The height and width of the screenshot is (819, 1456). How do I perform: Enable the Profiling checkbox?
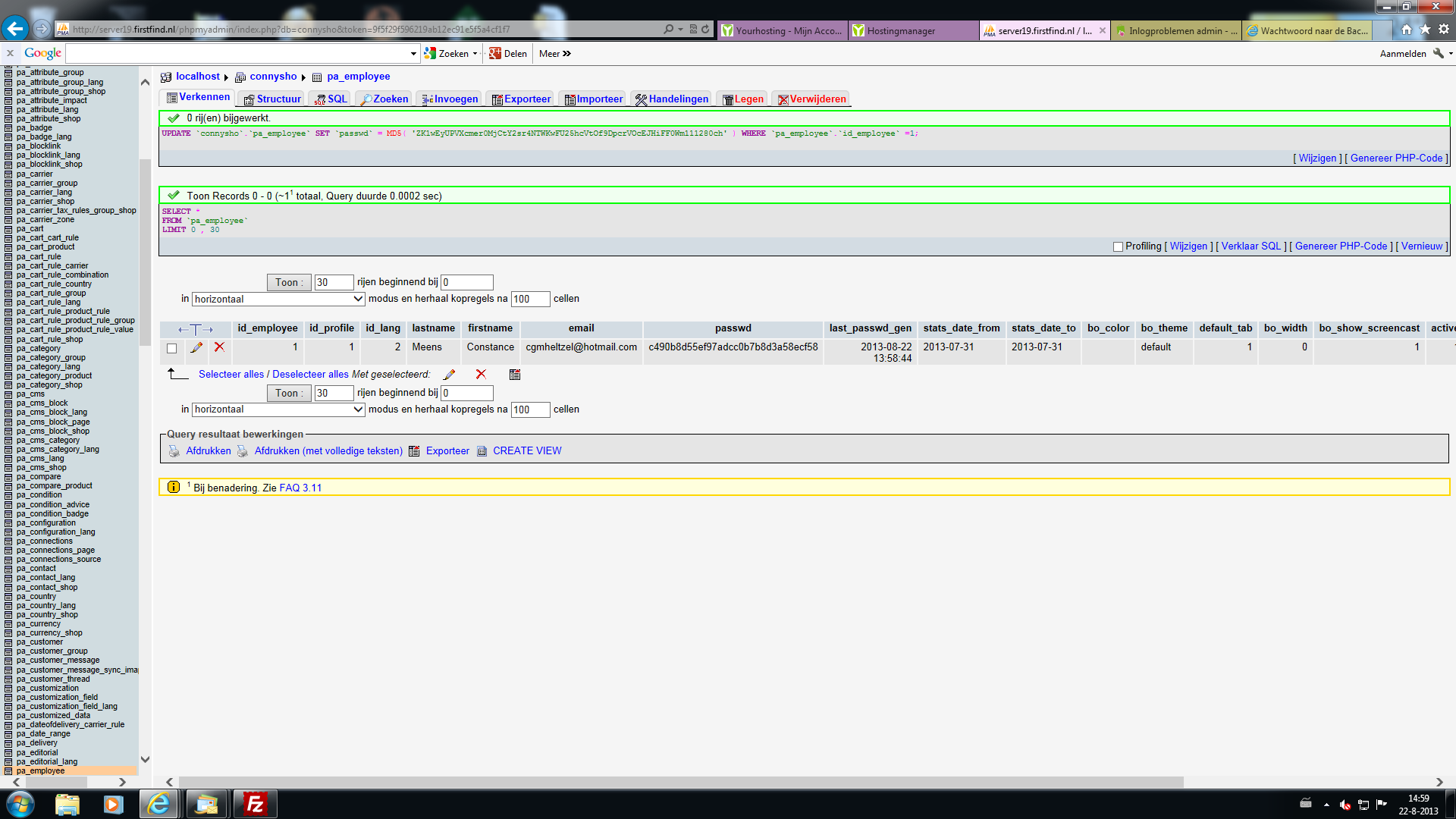pyautogui.click(x=1118, y=246)
